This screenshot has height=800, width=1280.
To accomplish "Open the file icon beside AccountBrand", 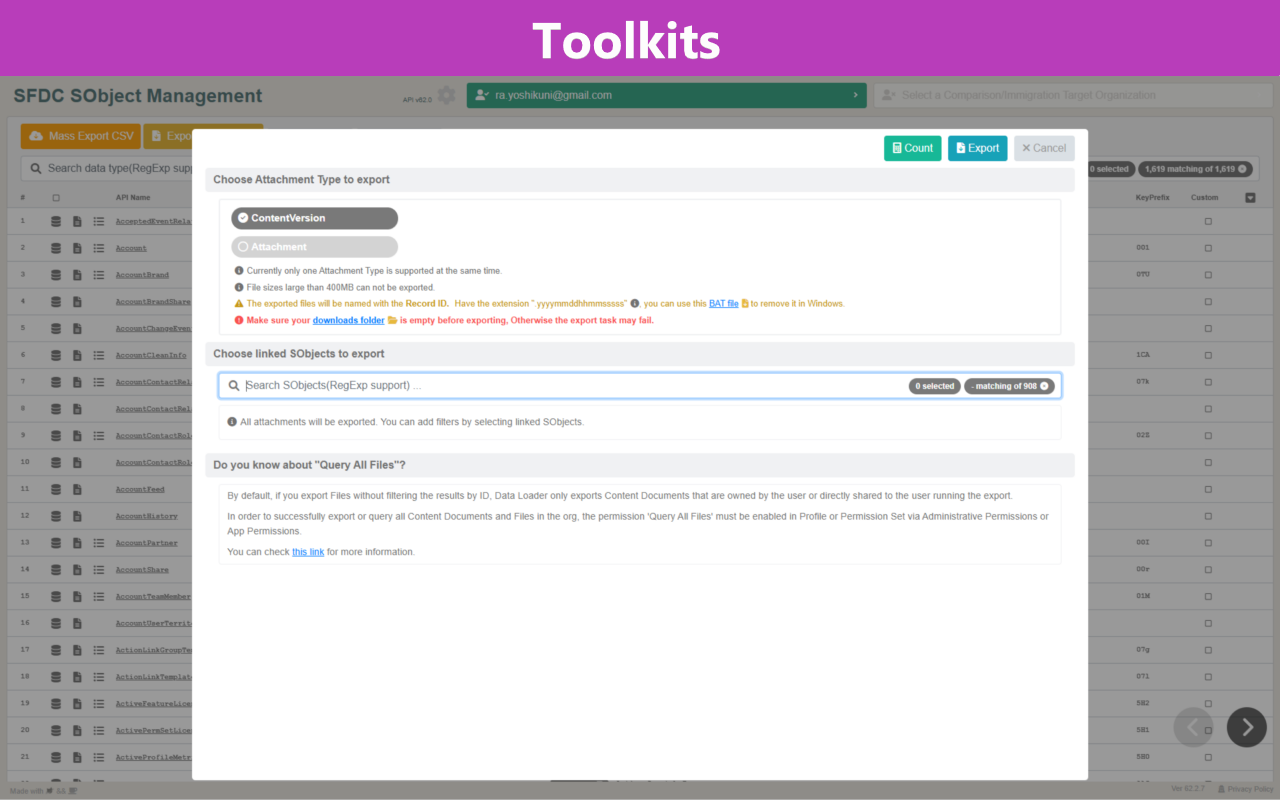I will tap(78, 274).
